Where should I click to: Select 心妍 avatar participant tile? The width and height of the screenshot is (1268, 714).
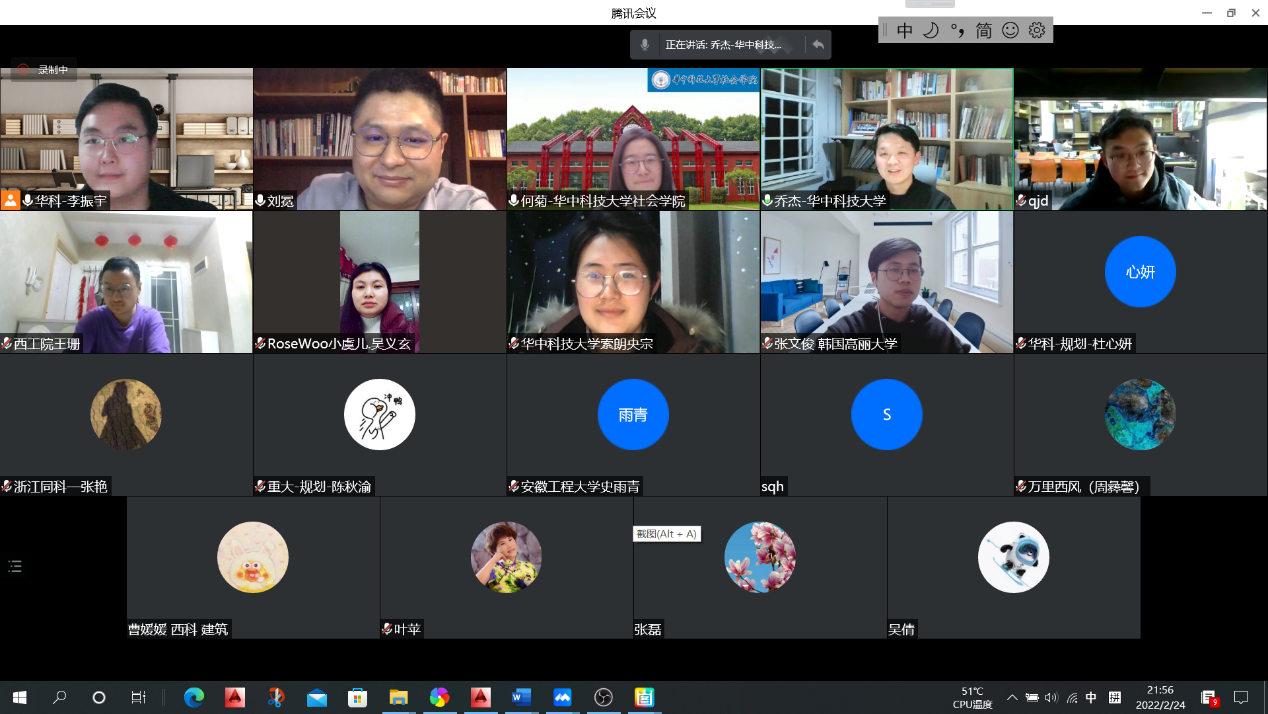(1140, 272)
